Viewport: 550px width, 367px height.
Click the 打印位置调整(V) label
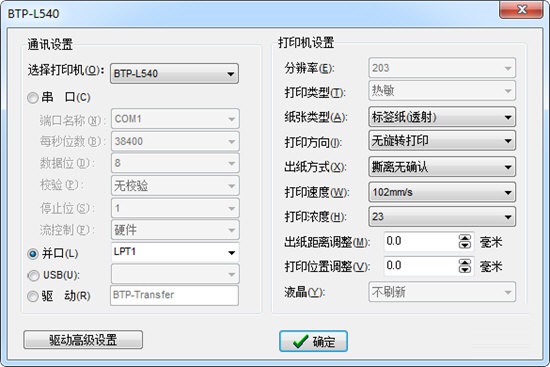[x=327, y=266]
